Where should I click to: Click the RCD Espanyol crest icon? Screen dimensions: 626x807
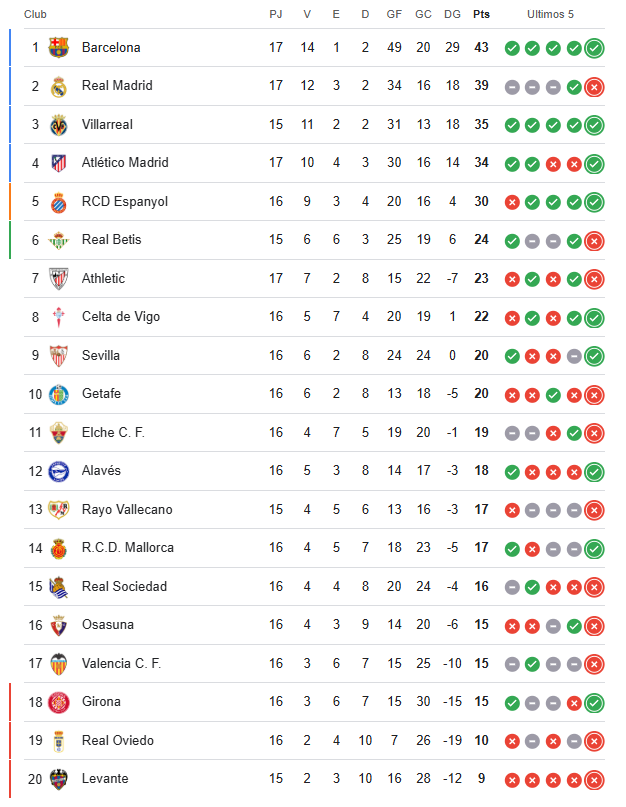point(58,201)
